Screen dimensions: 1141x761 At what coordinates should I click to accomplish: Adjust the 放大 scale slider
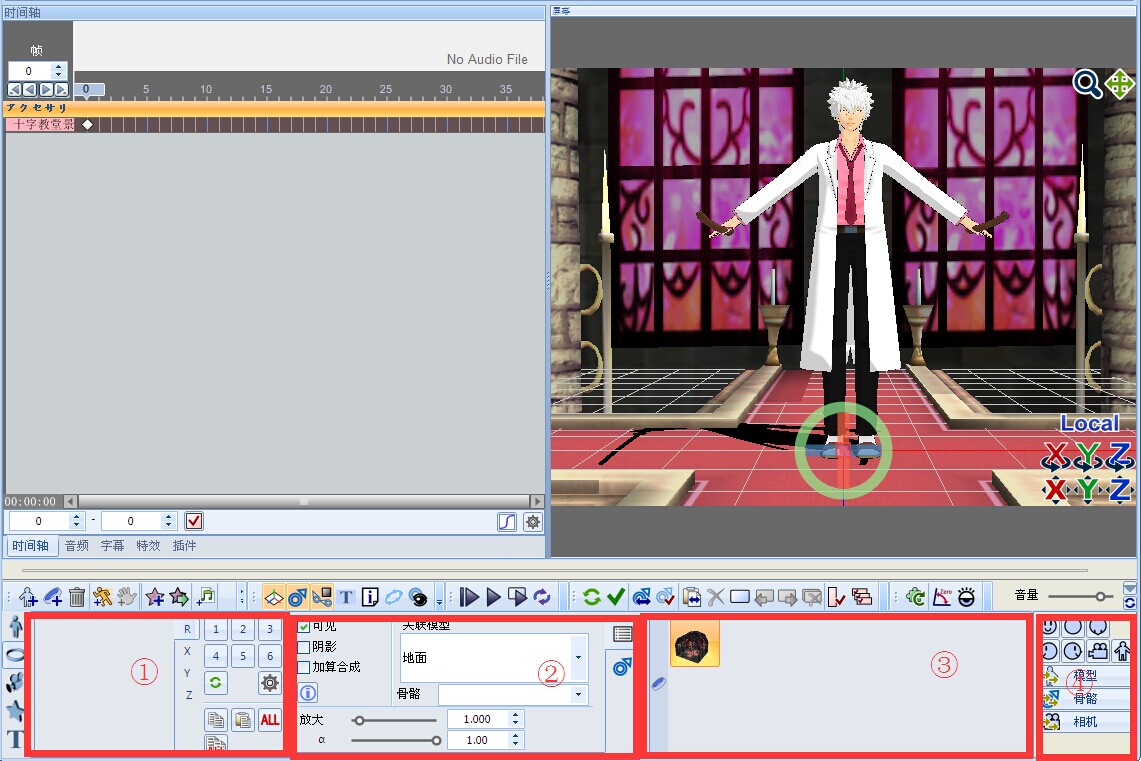[394, 720]
